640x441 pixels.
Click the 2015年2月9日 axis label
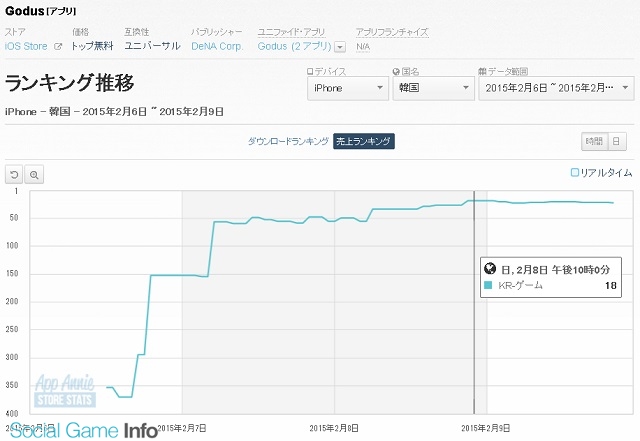point(486,428)
